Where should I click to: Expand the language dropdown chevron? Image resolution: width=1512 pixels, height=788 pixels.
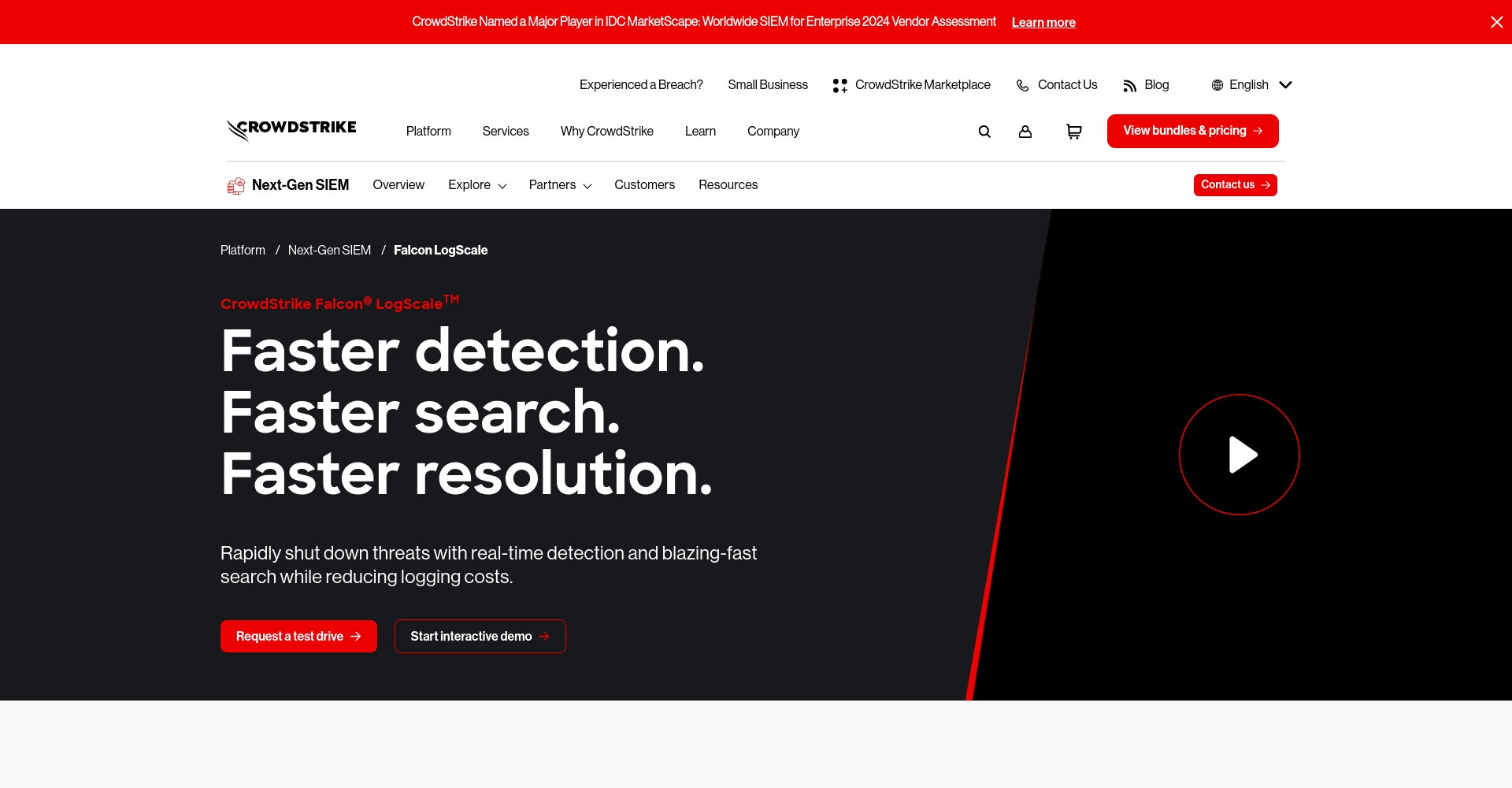[x=1285, y=85]
